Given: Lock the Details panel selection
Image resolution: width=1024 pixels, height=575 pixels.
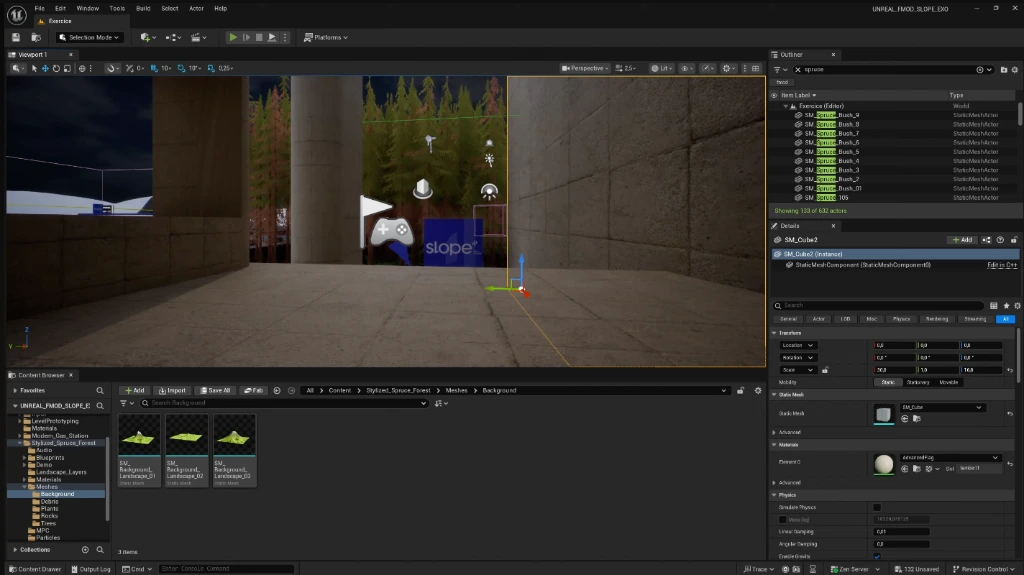Looking at the screenshot, I should pos(1014,240).
